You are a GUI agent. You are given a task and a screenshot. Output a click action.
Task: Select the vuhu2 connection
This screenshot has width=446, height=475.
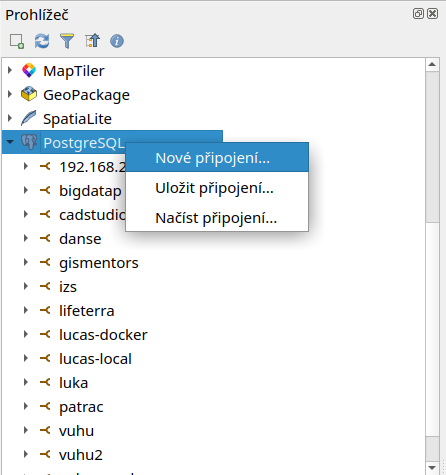[x=81, y=455]
